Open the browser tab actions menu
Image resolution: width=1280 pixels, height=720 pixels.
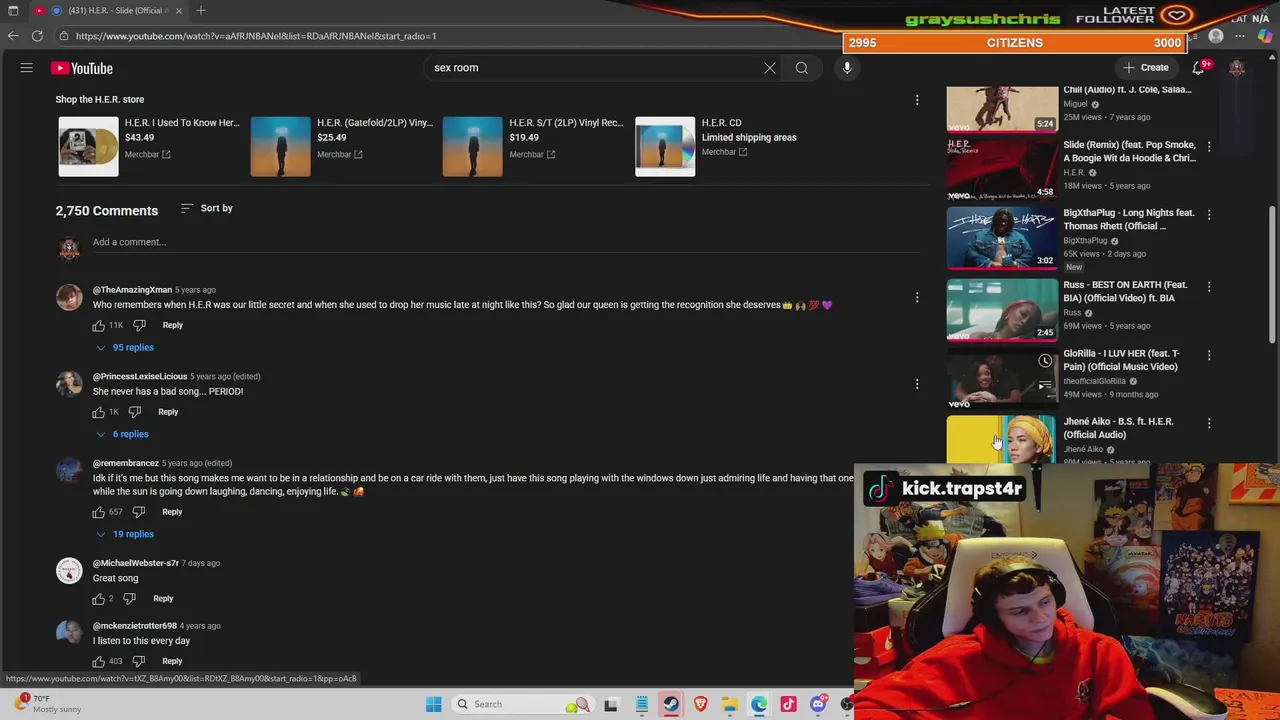13,10
